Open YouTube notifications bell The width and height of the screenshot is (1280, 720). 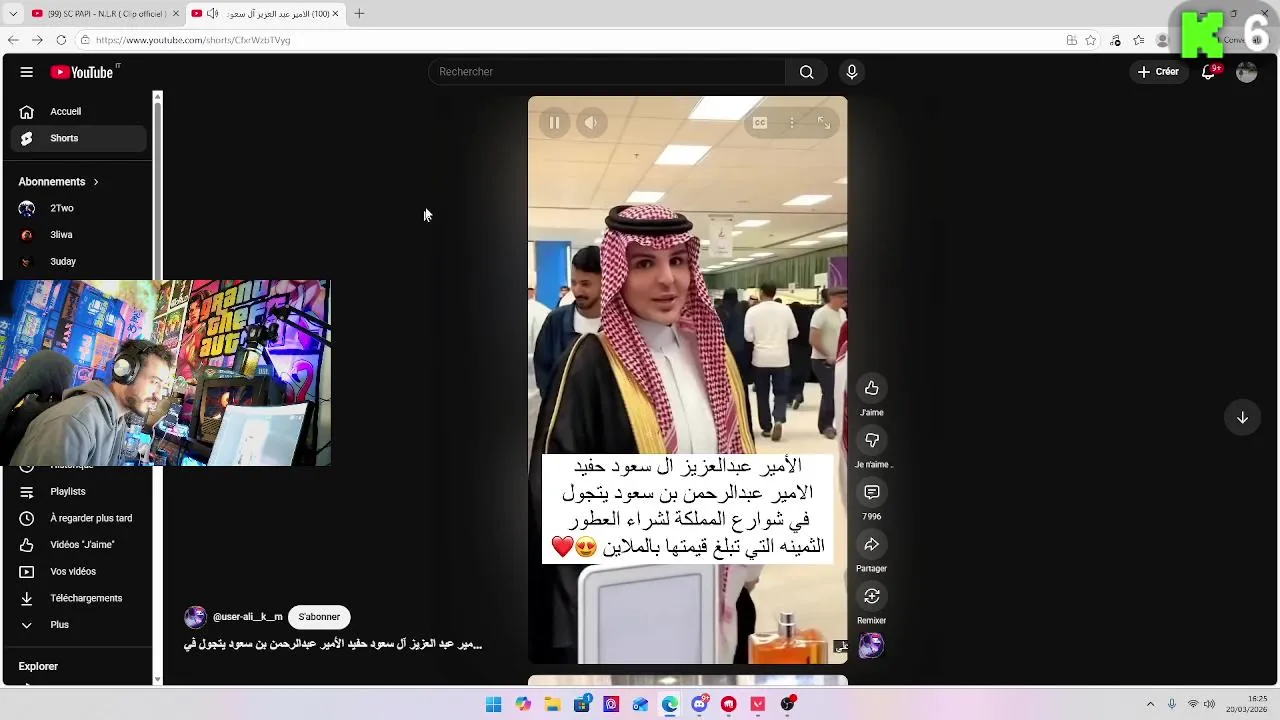(x=1209, y=72)
